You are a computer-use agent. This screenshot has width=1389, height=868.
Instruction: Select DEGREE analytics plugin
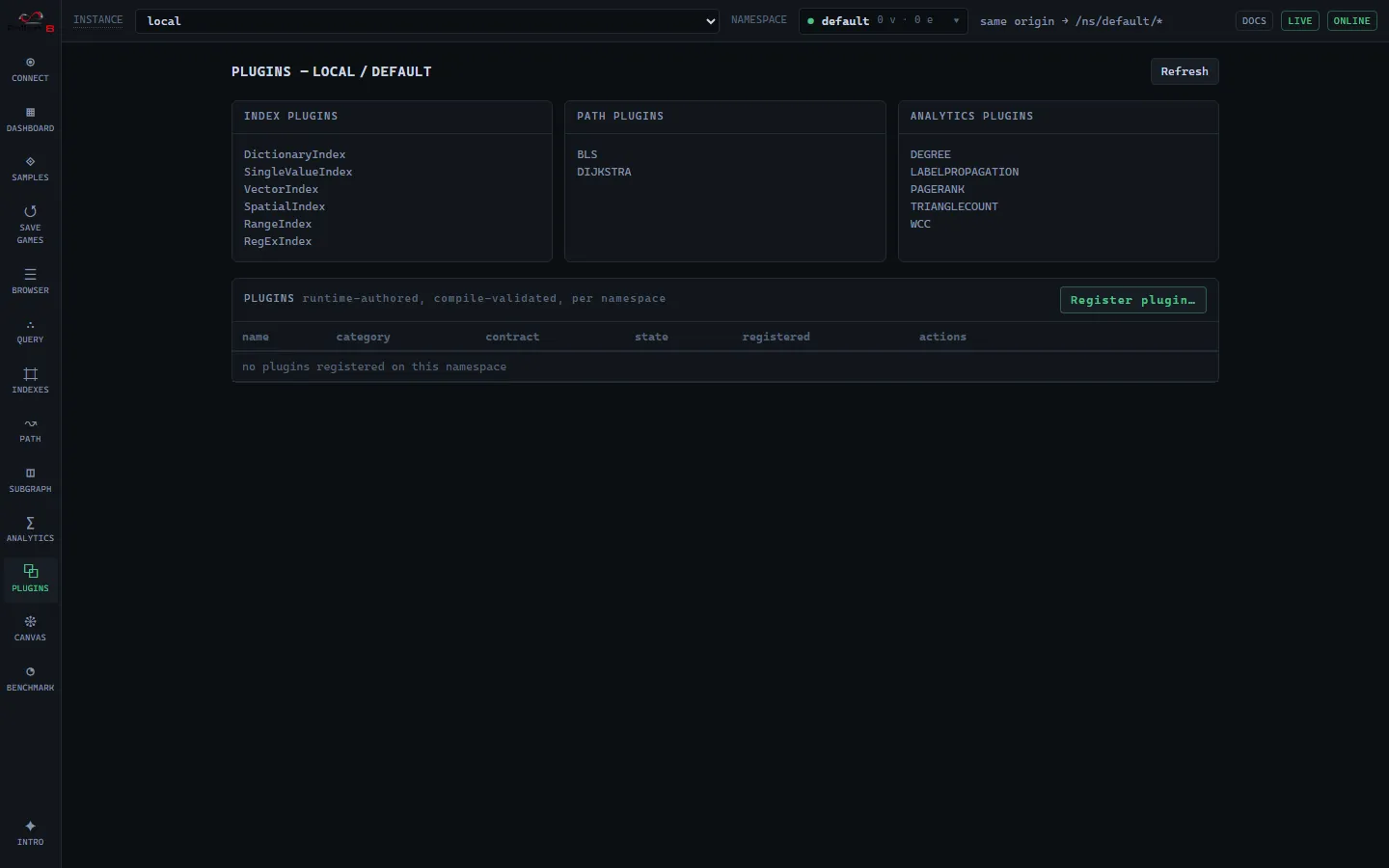[931, 154]
